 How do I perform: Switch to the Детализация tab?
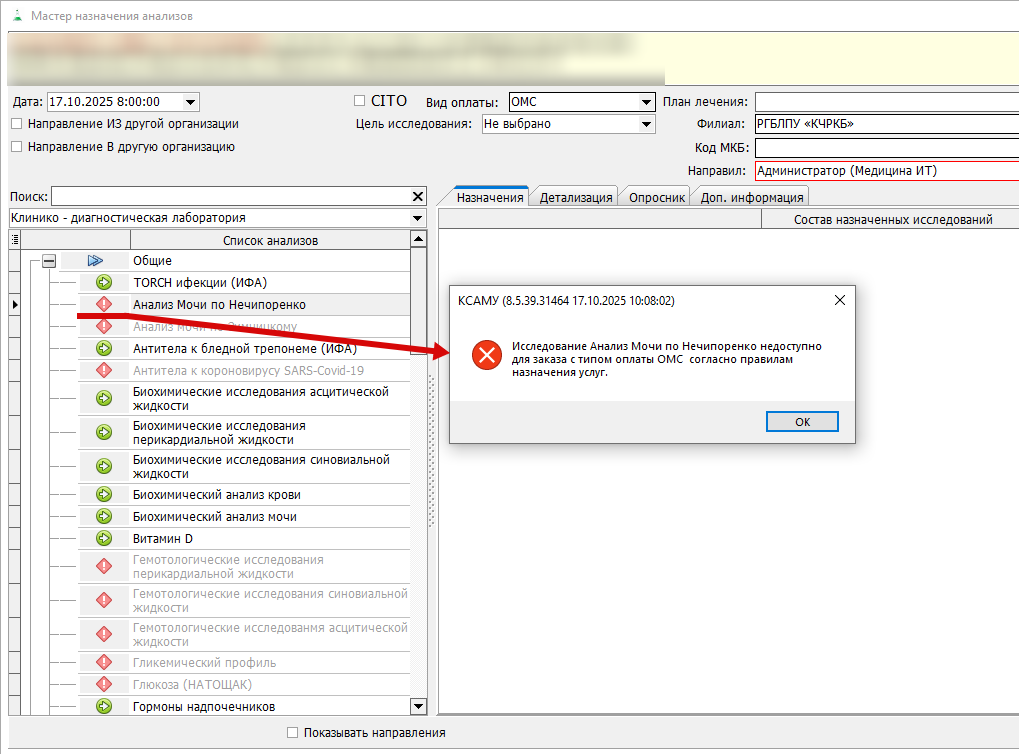pyautogui.click(x=575, y=197)
